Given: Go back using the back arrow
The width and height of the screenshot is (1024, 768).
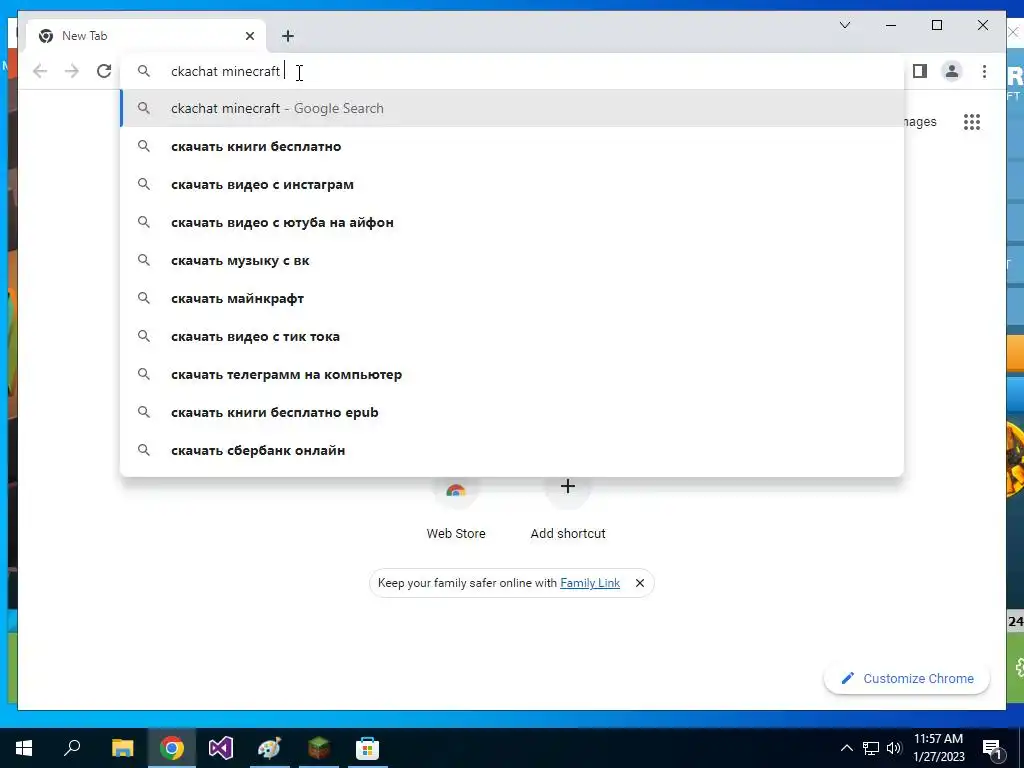Looking at the screenshot, I should point(40,71).
